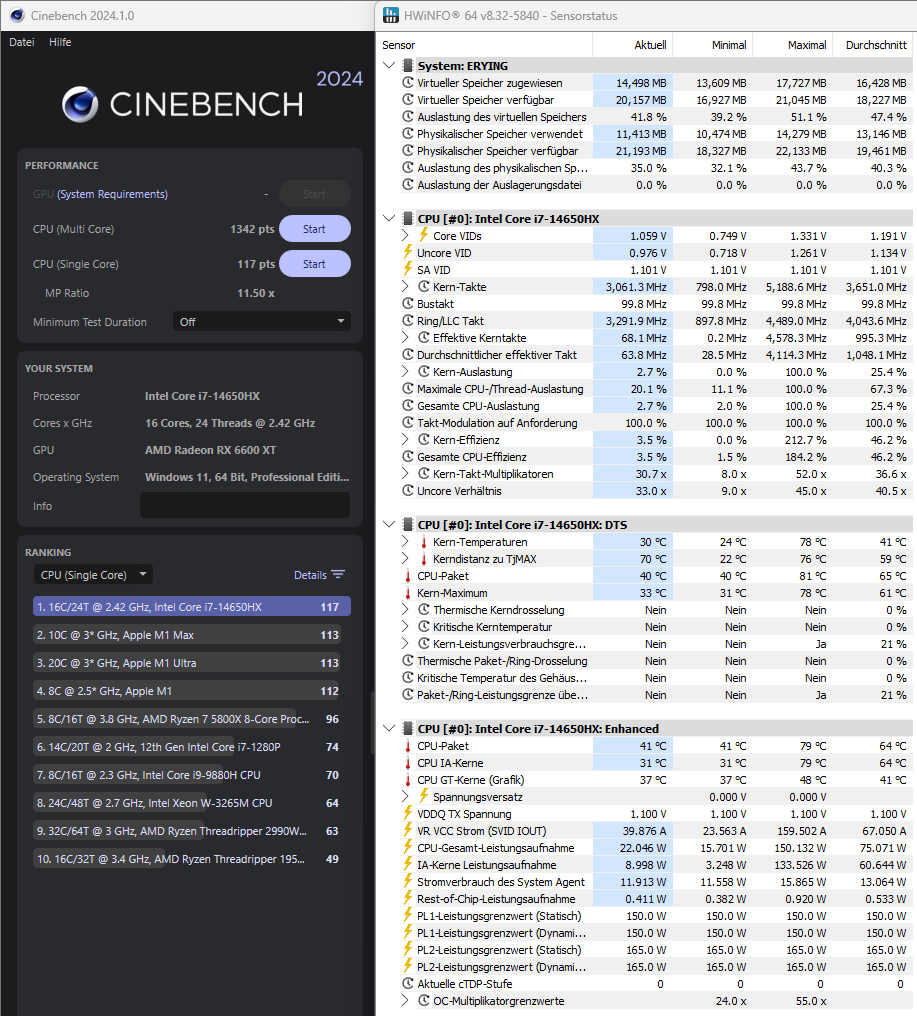Click the lightning icon beside Uncore VID
Screen dimensions: 917x1016
408,252
